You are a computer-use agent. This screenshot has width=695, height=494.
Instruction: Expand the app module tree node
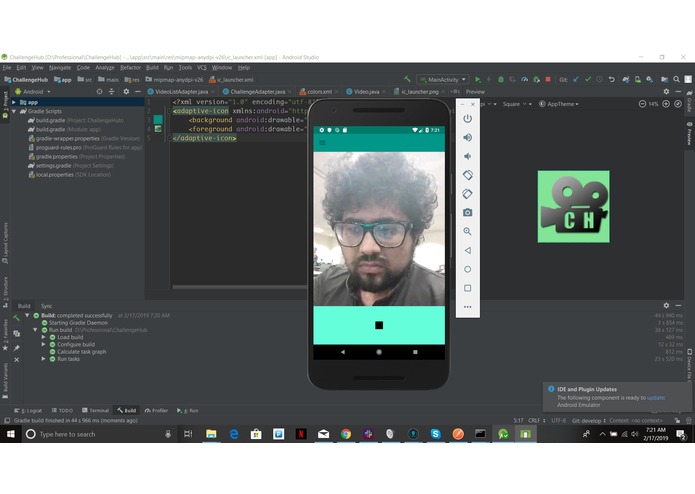pos(14,102)
